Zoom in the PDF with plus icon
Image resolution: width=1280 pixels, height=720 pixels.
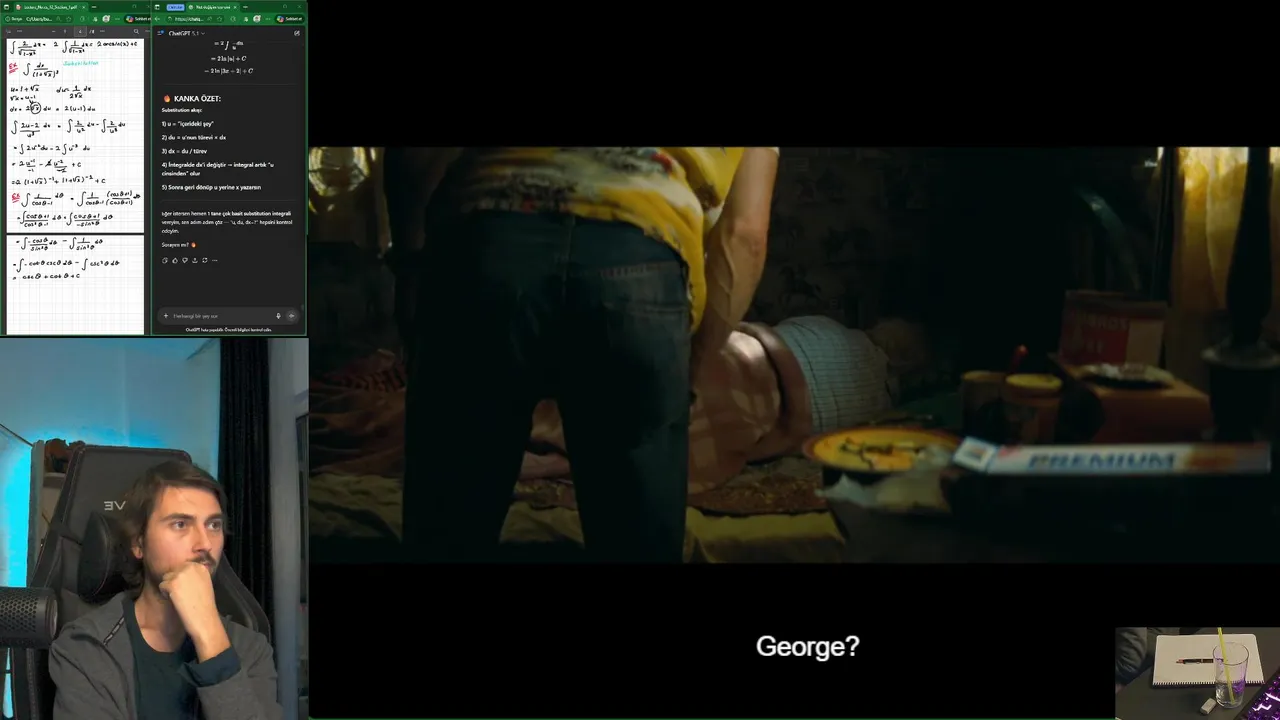[64, 31]
